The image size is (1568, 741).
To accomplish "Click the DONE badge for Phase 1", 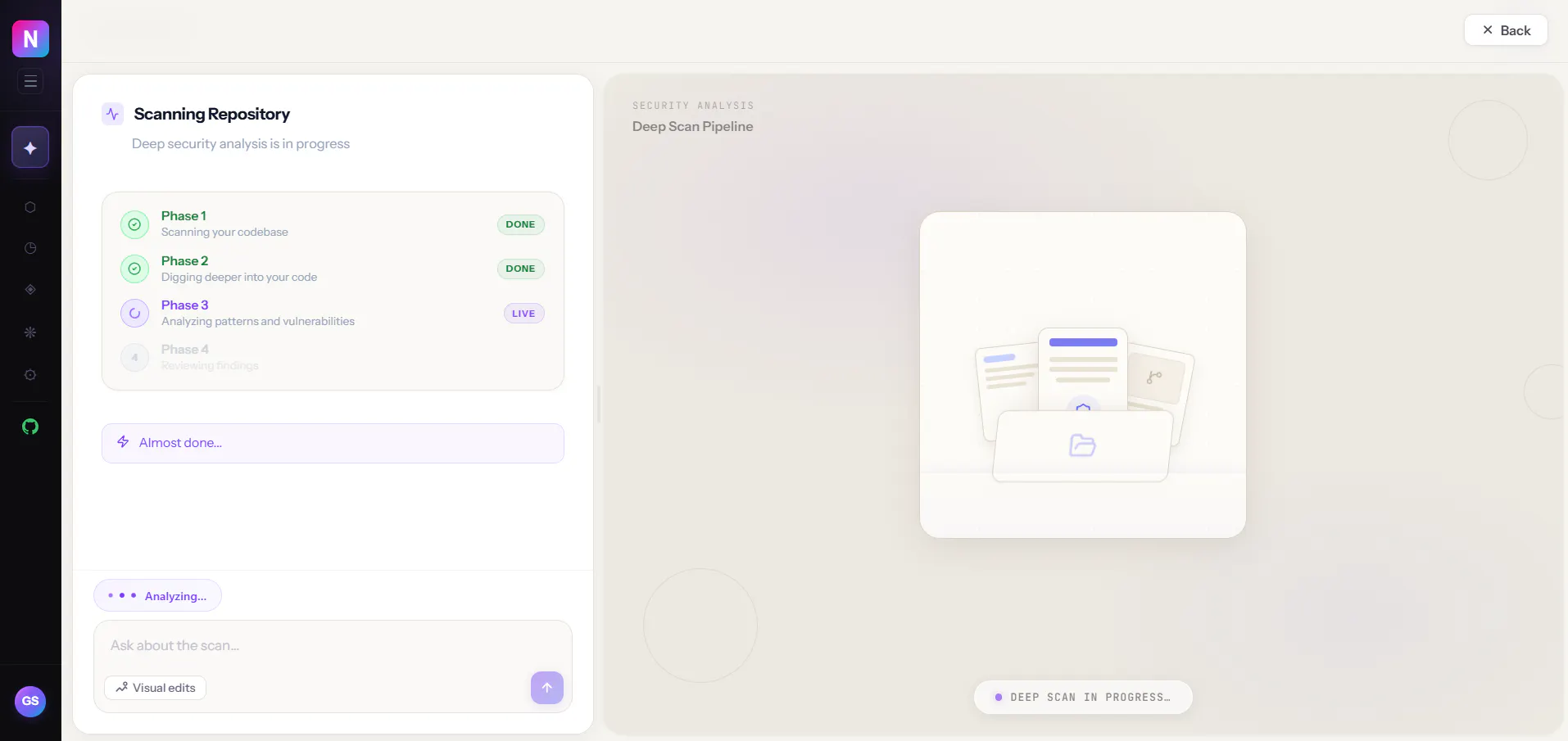I will [x=520, y=224].
